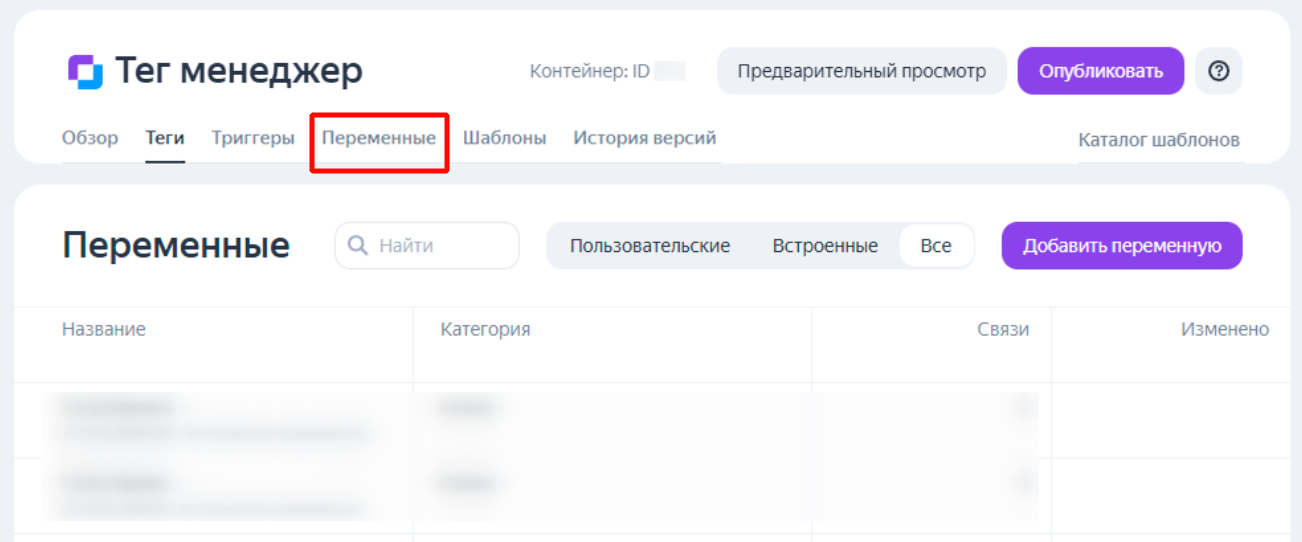Open the Каталог шаблонов link
Viewport: 1302px width, 542px height.
[x=1159, y=140]
